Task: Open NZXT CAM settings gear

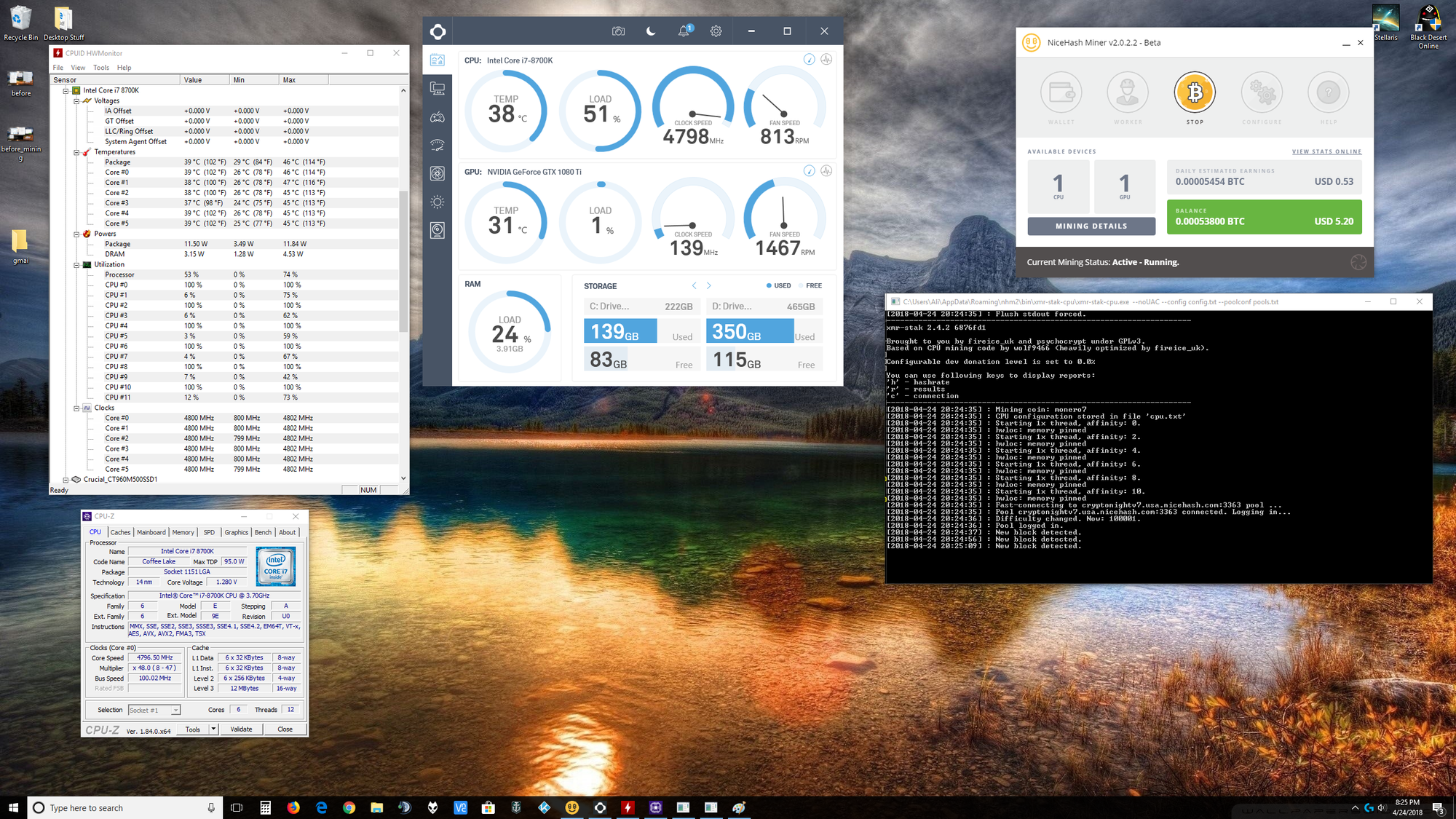Action: click(716, 31)
